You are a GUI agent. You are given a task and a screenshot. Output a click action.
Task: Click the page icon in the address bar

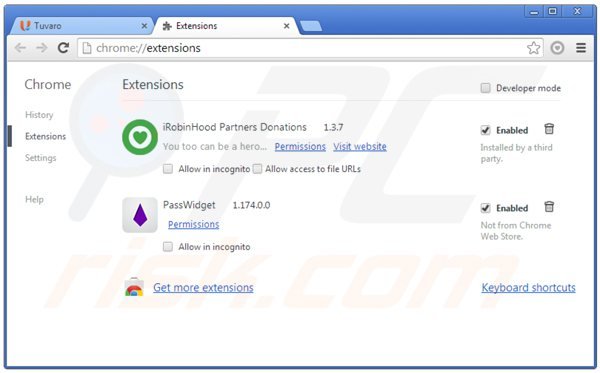click(87, 48)
